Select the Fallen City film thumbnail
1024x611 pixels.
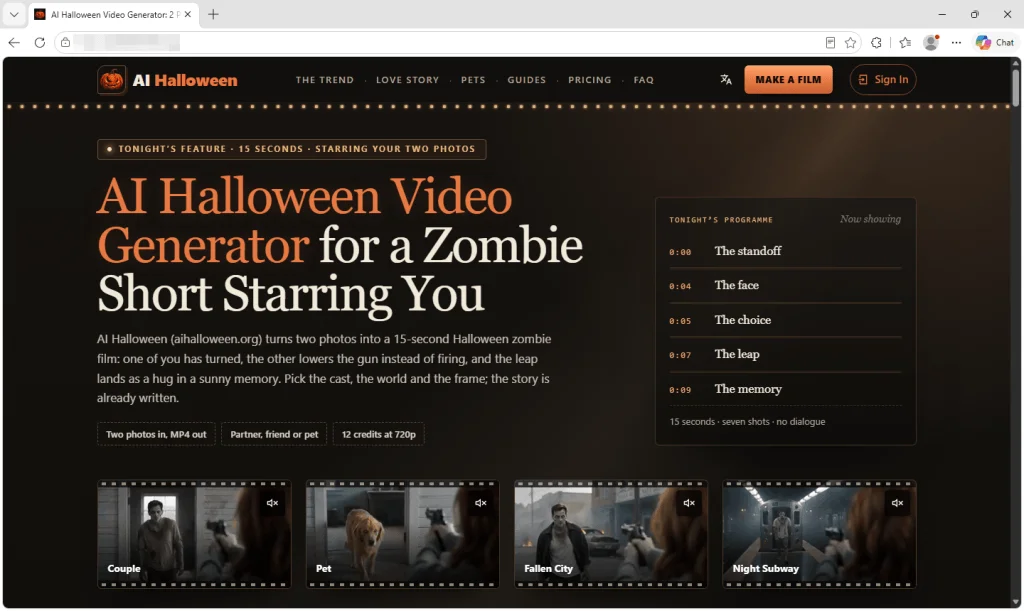point(611,535)
